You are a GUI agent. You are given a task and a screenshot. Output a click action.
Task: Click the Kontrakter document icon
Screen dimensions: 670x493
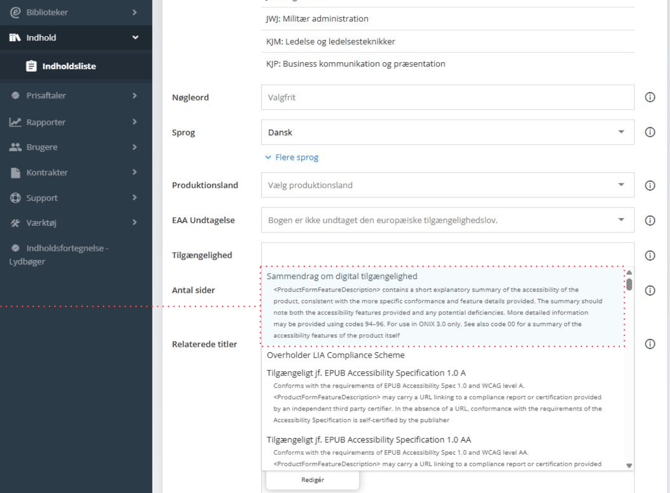15,173
